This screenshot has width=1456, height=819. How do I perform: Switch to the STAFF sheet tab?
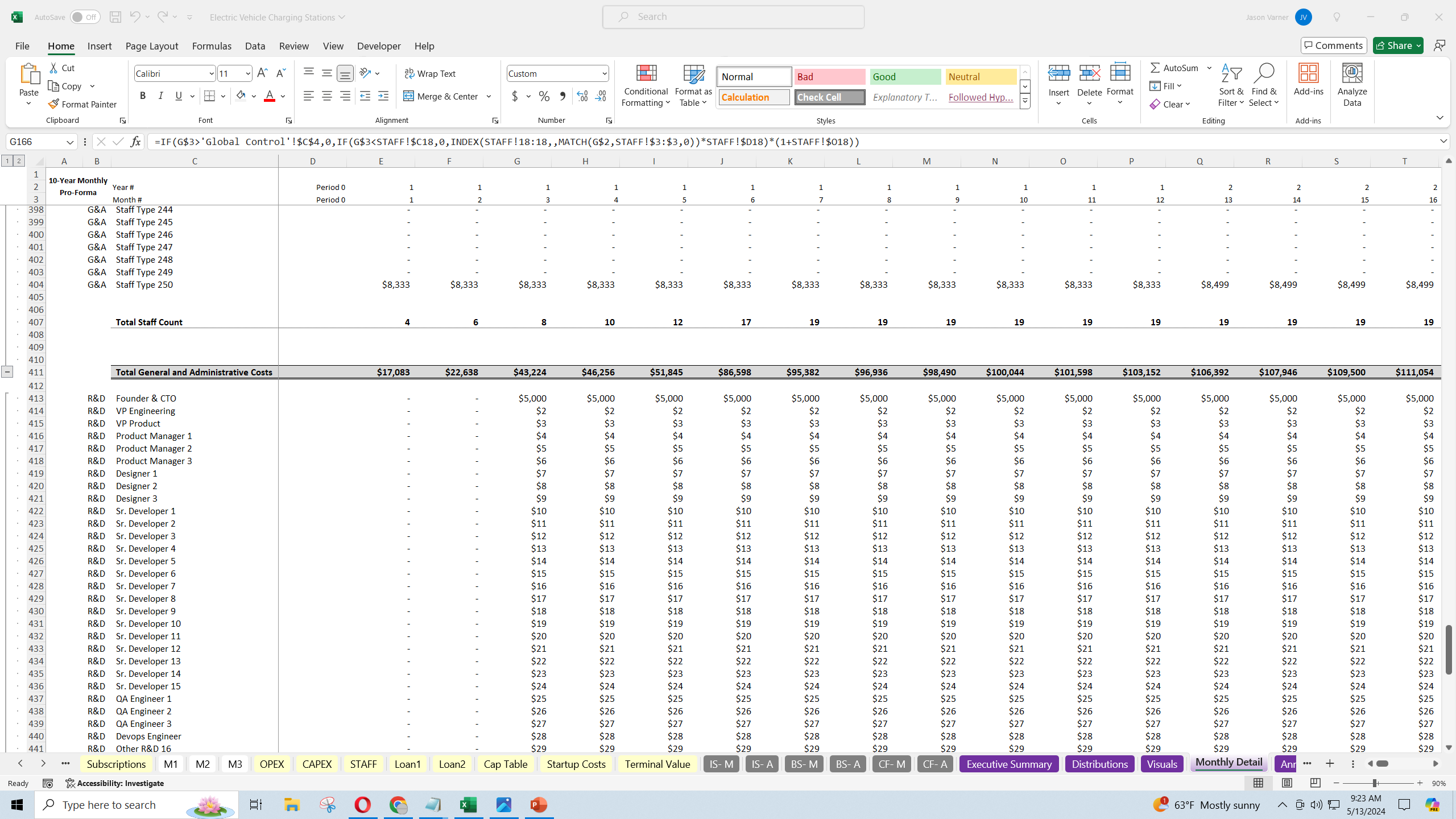363,764
